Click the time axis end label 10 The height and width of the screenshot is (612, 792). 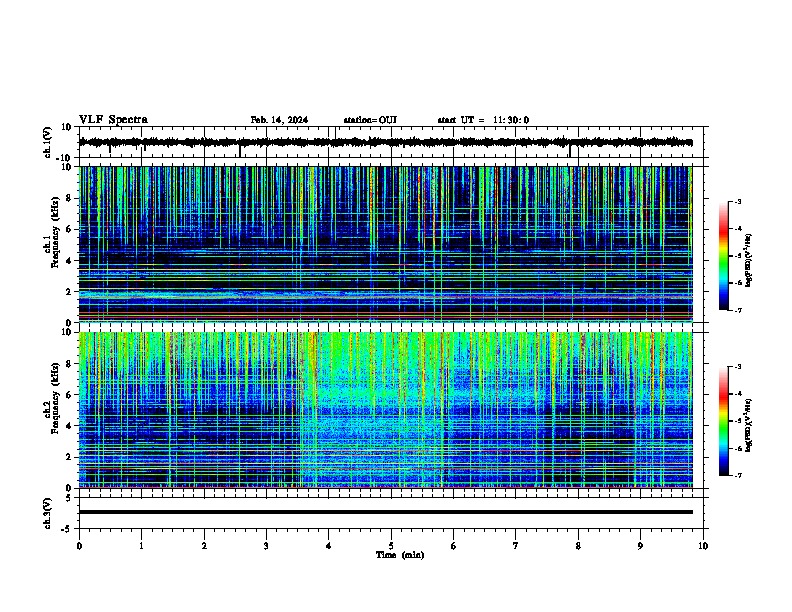pos(703,546)
